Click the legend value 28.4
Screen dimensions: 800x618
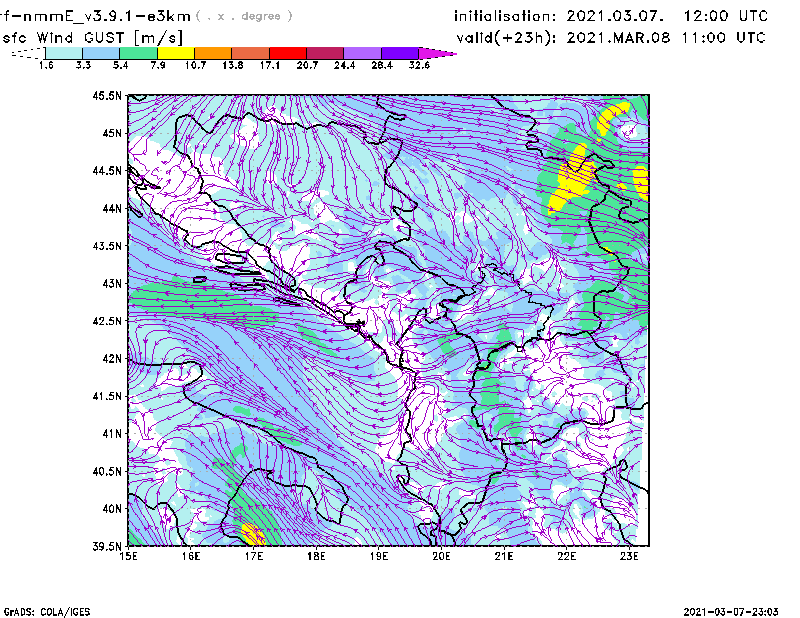[x=382, y=65]
